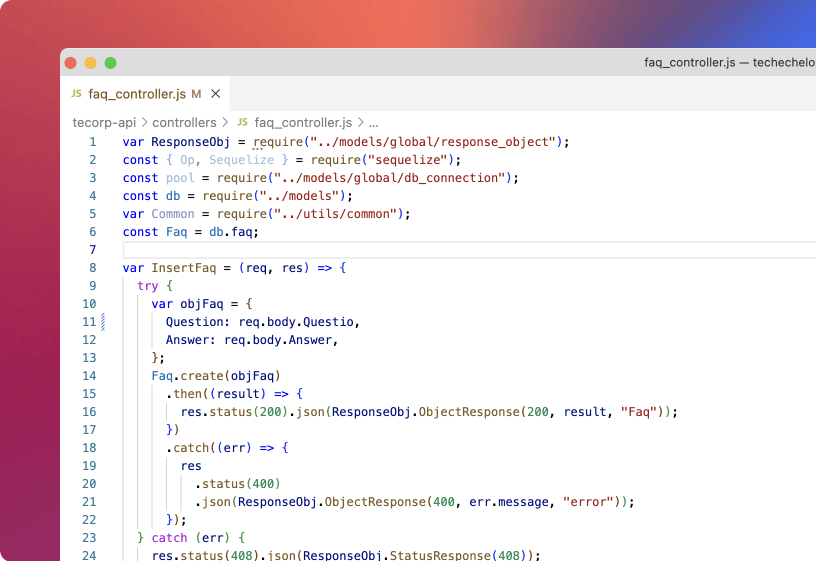Click line number 1 in the gutter

pos(92,142)
